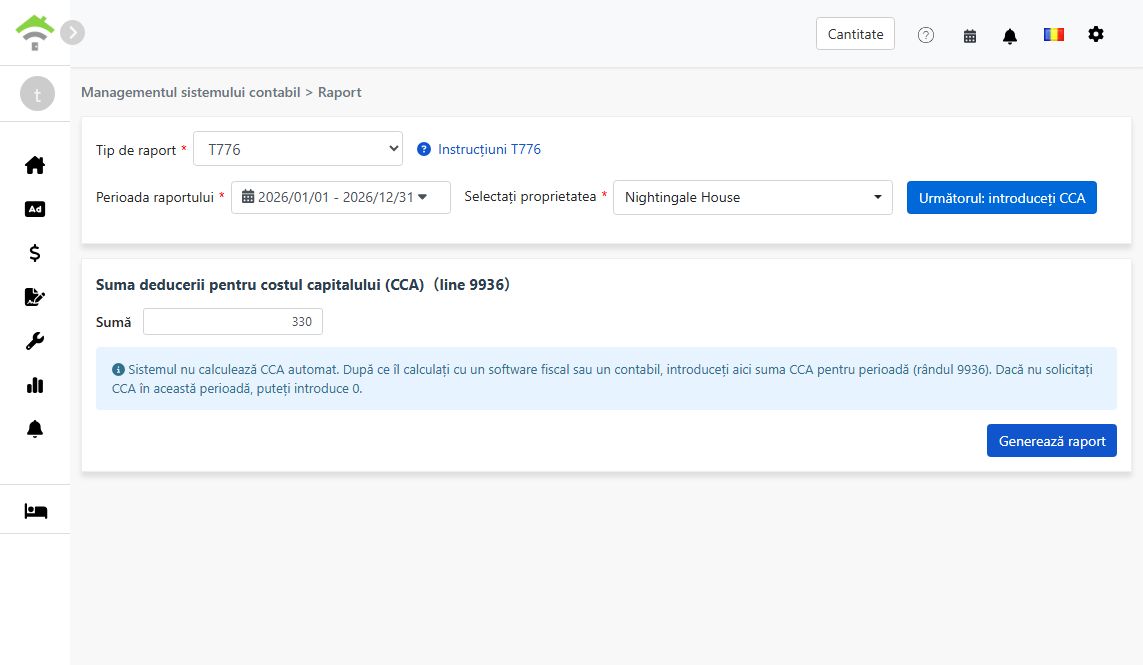
Task: Open the bed lodging sidebar icon
Action: click(x=35, y=511)
